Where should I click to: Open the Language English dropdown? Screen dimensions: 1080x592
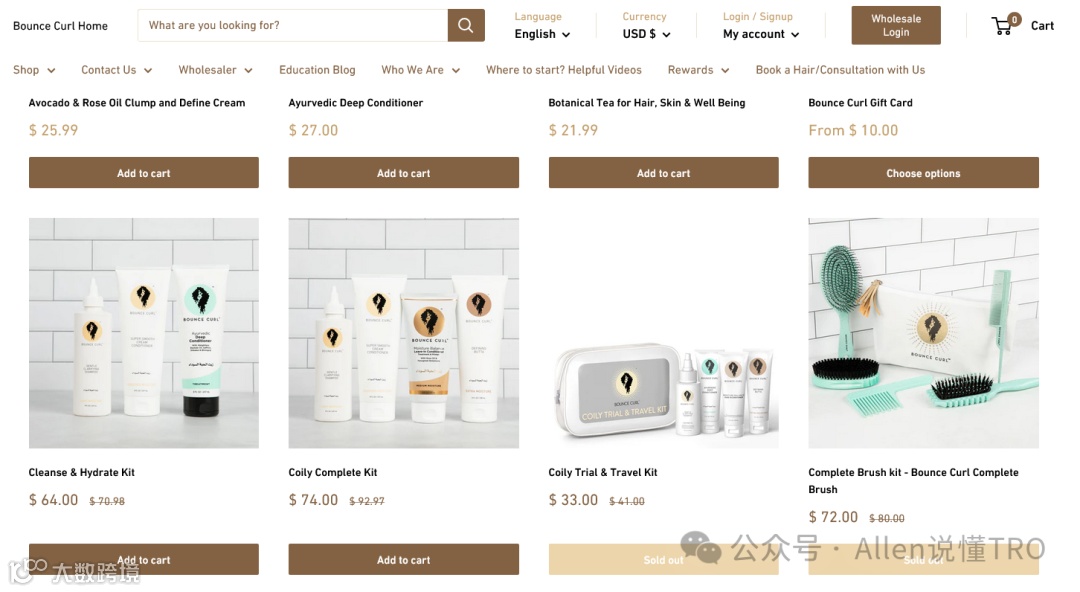[542, 34]
